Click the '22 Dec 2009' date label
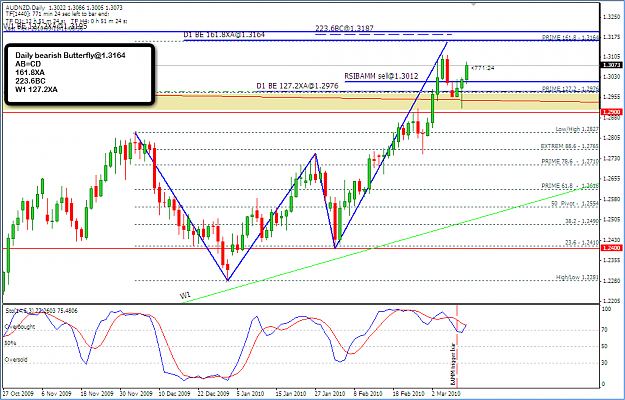 click(x=213, y=393)
